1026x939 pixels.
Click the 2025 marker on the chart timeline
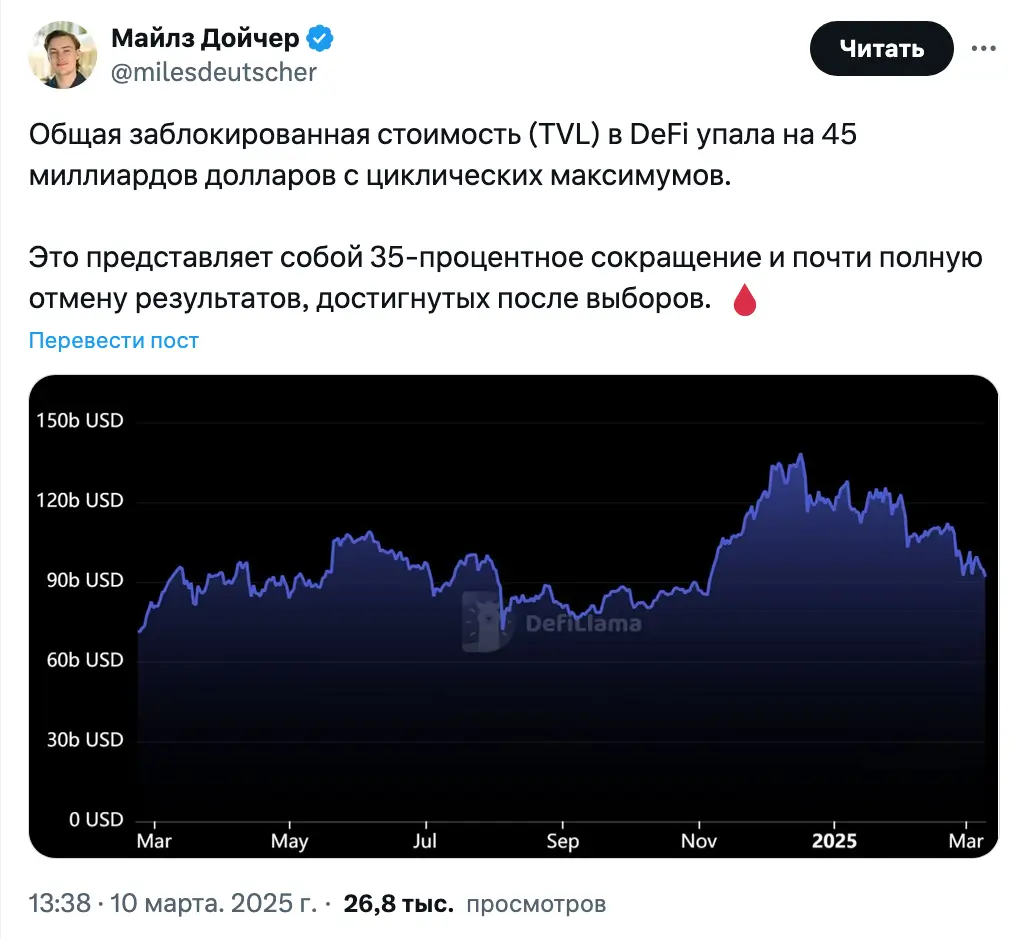click(x=834, y=841)
